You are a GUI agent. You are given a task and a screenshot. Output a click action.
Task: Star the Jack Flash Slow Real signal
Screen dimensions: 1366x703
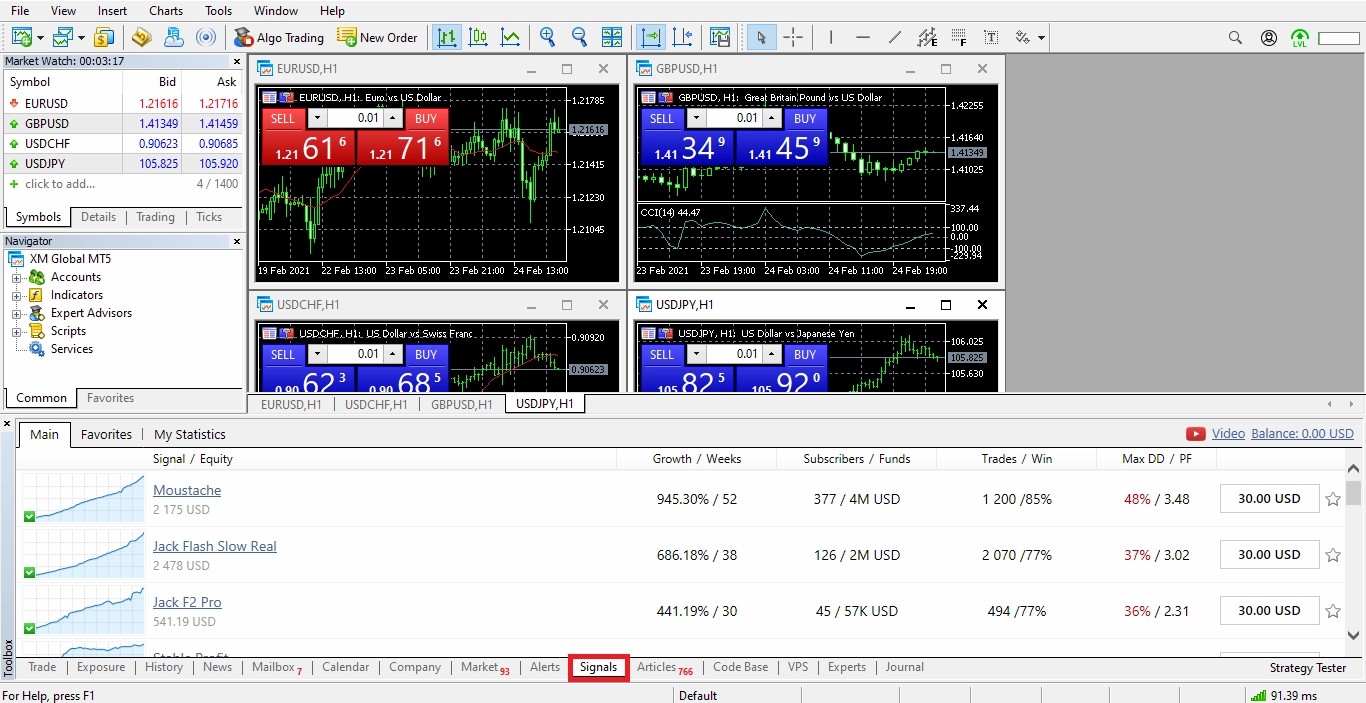(x=1333, y=555)
